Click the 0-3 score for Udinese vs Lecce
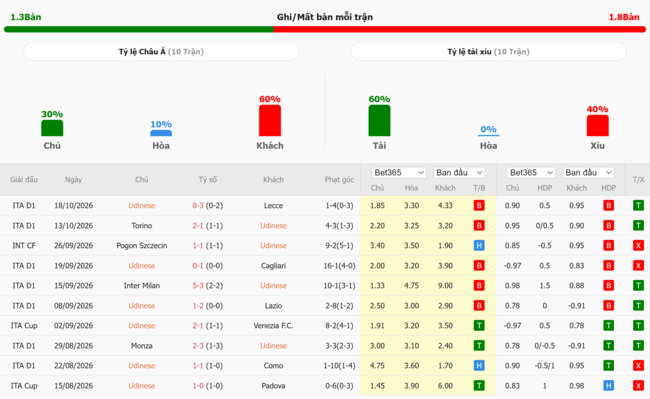Image resolution: width=650 pixels, height=399 pixels. point(198,206)
